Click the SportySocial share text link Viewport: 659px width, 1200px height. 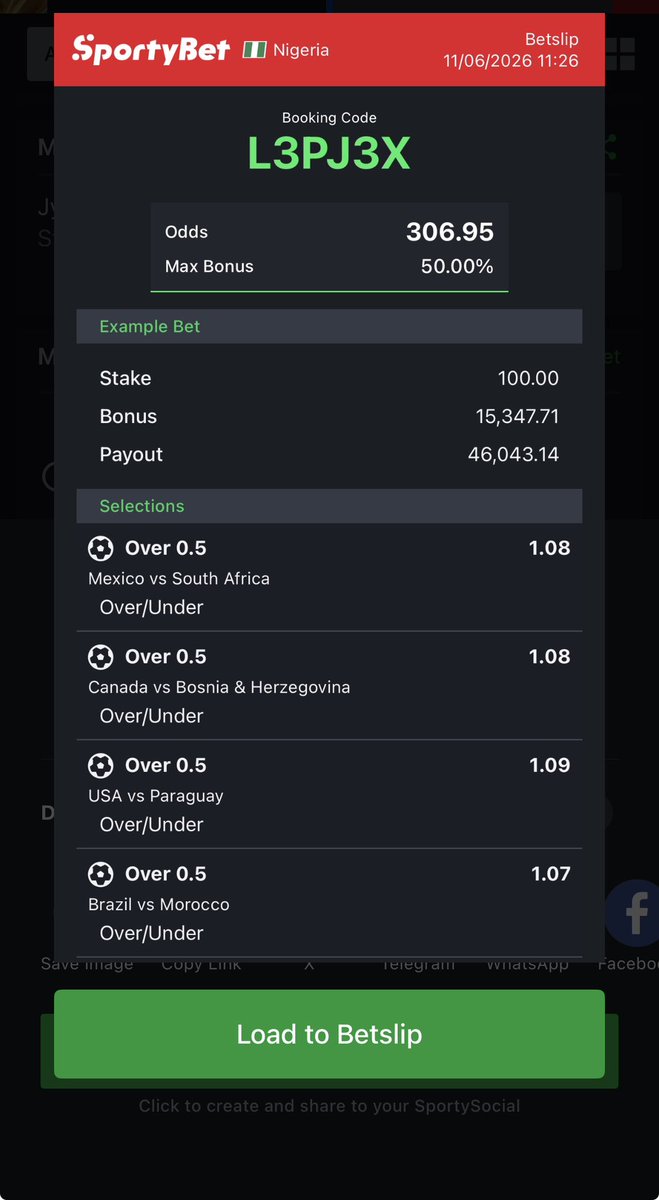tap(329, 1106)
